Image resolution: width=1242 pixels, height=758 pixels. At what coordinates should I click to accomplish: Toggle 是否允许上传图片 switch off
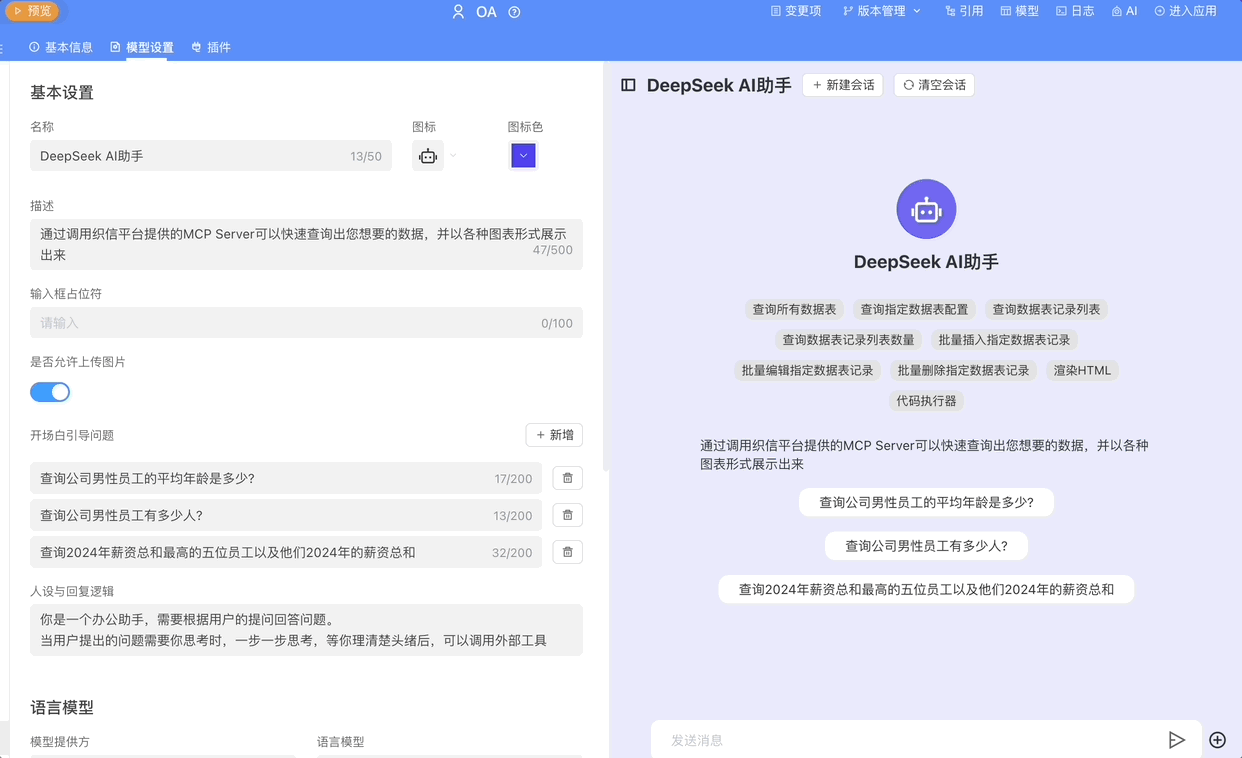pos(50,392)
